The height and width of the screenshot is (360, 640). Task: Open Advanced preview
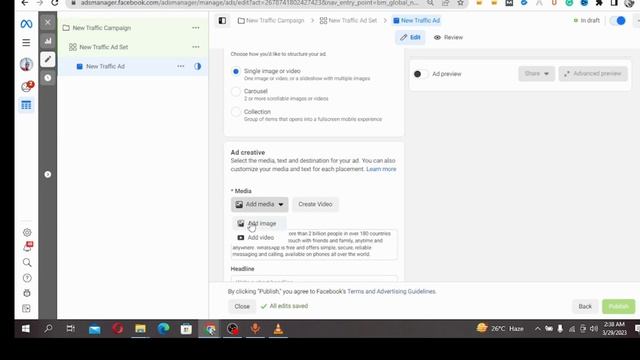pyautogui.click(x=593, y=73)
